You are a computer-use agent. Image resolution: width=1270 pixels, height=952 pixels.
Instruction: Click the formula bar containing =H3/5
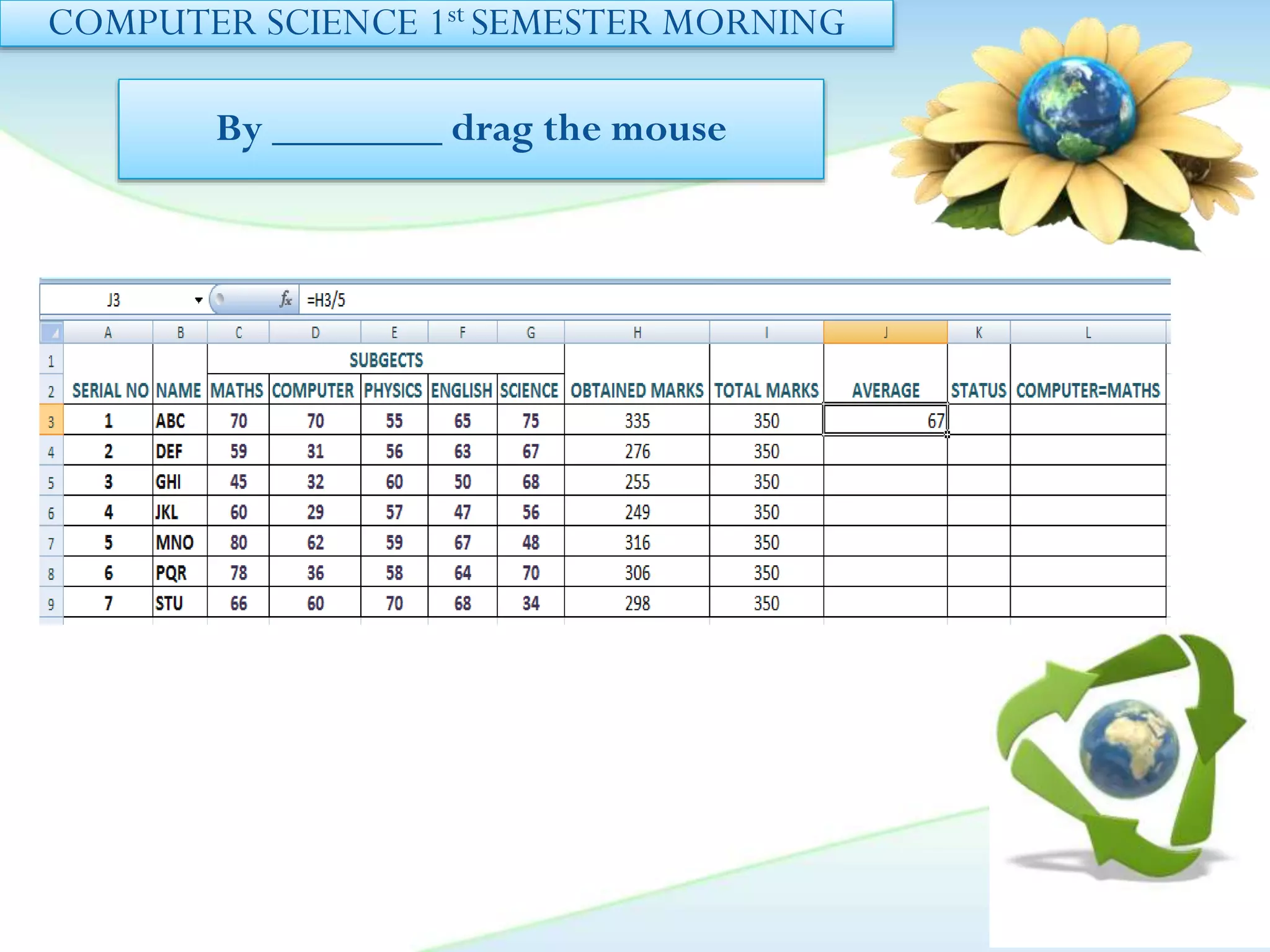pos(734,300)
